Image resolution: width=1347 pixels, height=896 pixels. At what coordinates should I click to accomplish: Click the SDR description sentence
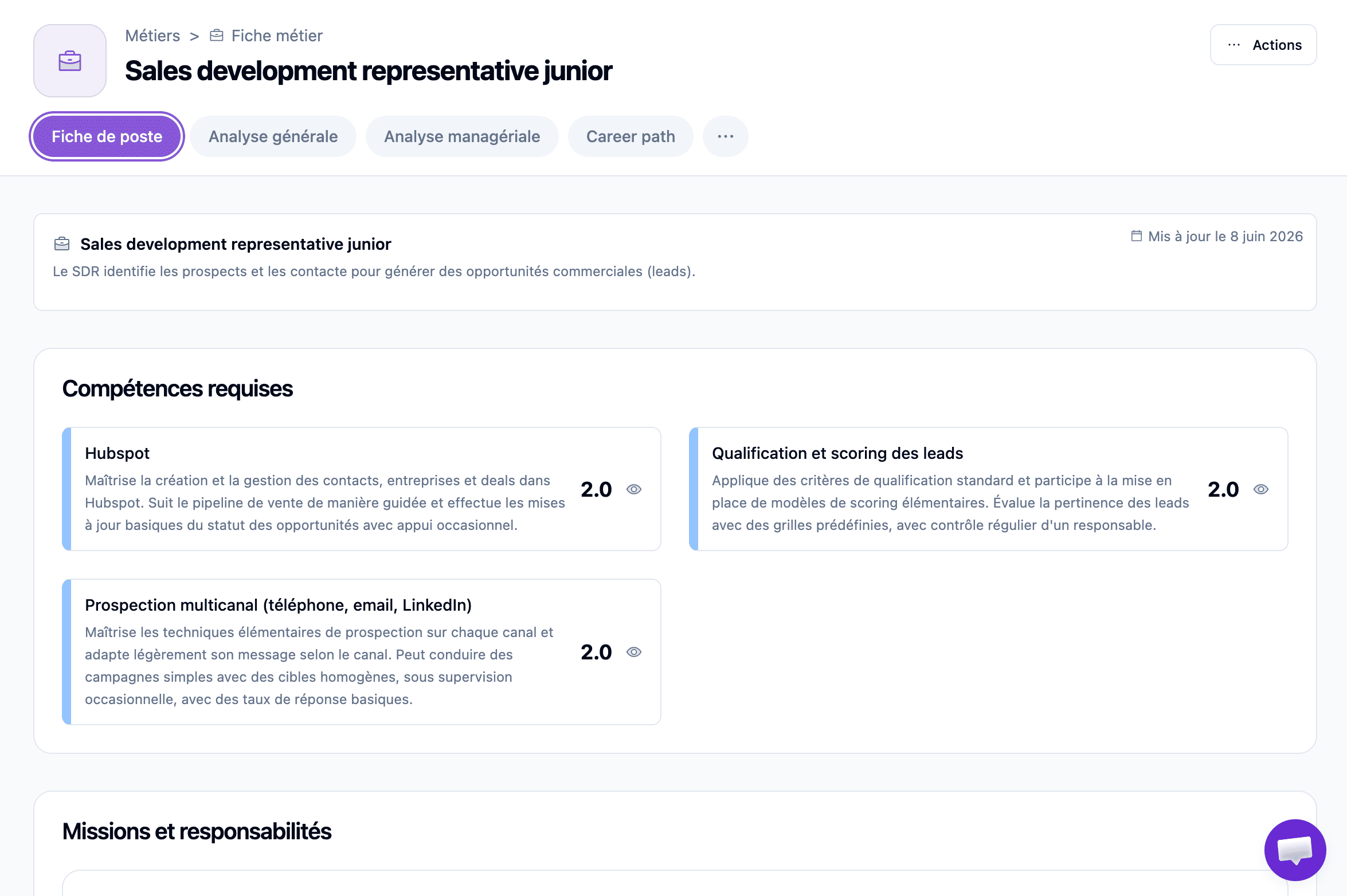pos(374,271)
